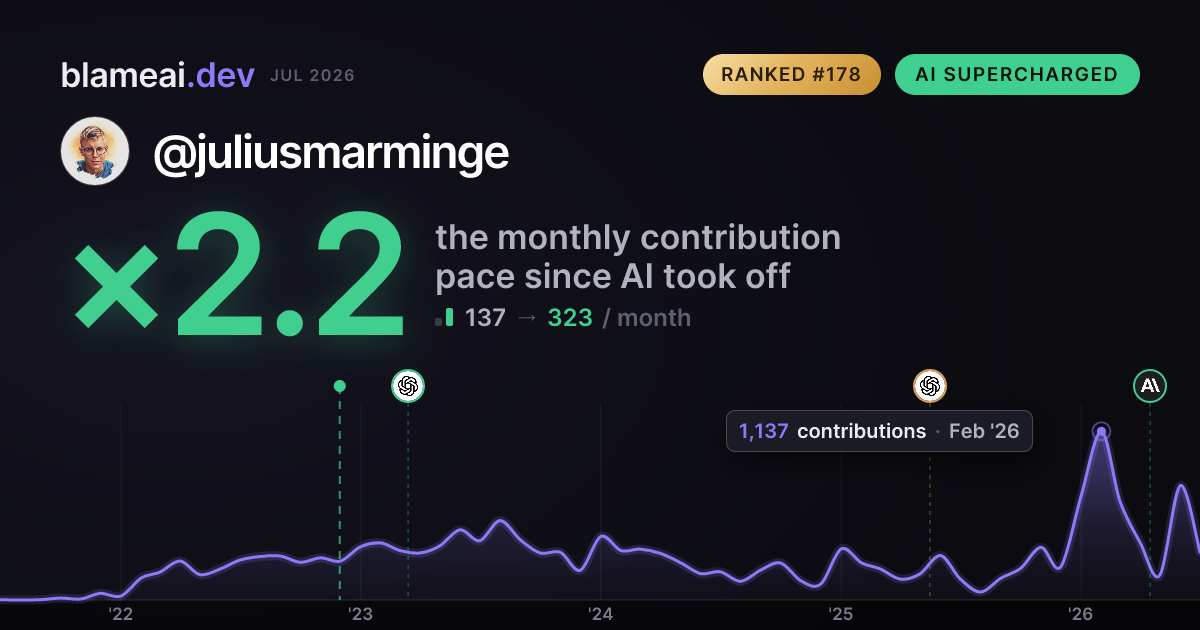Click the juliusmarminge profile avatar
The height and width of the screenshot is (630, 1200).
95,151
